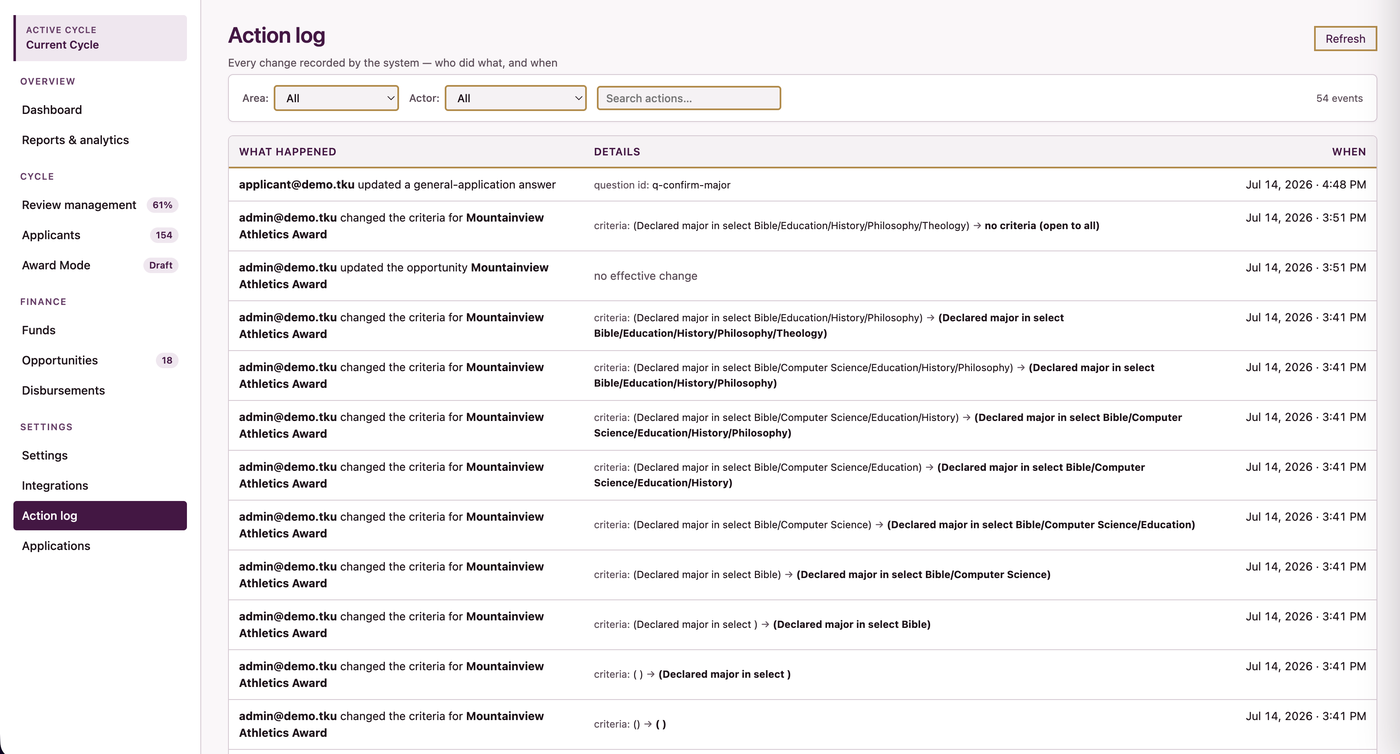Select Action log in sidebar
Screen dimensions: 1400x754
point(100,516)
